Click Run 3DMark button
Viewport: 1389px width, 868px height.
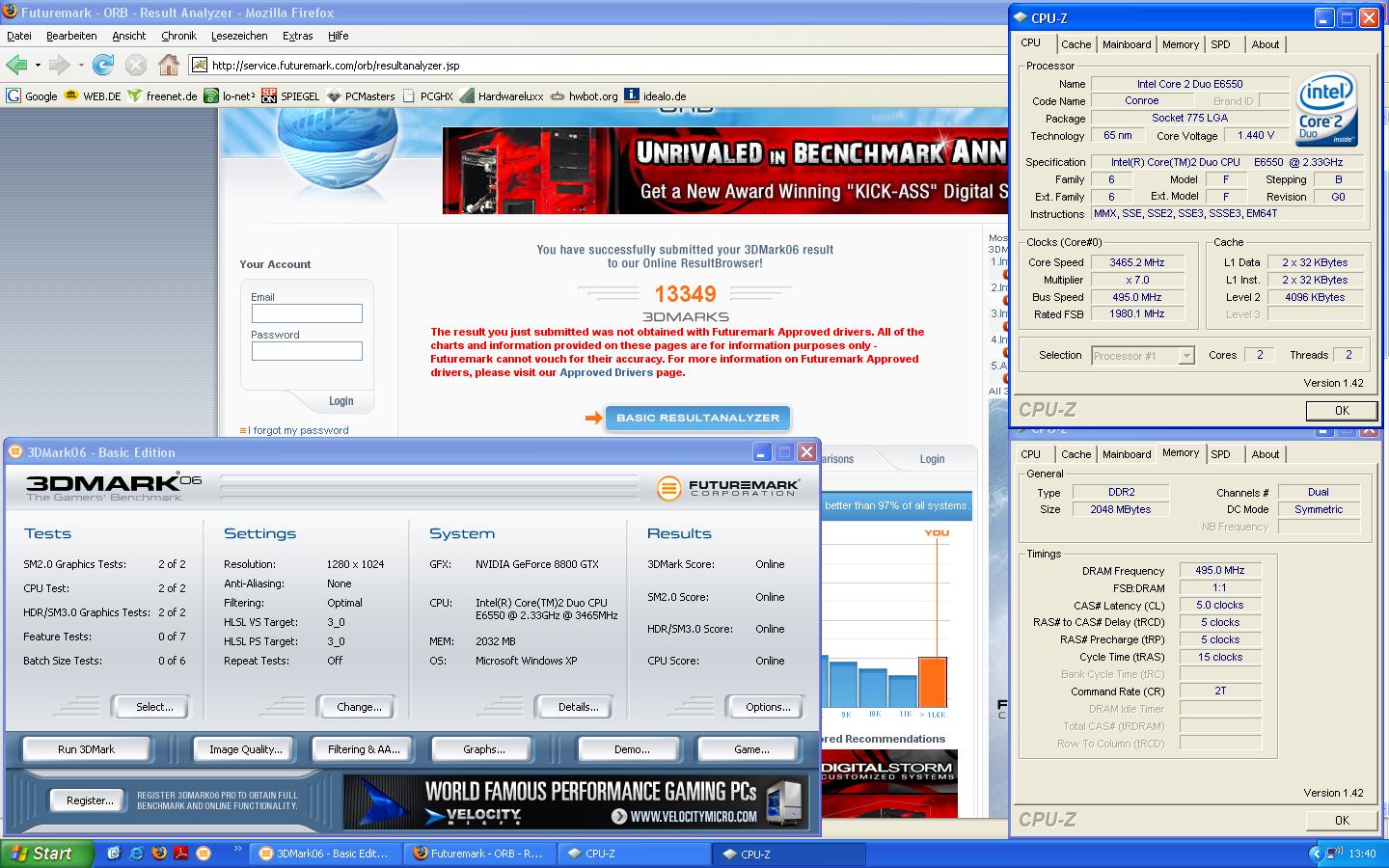86,749
